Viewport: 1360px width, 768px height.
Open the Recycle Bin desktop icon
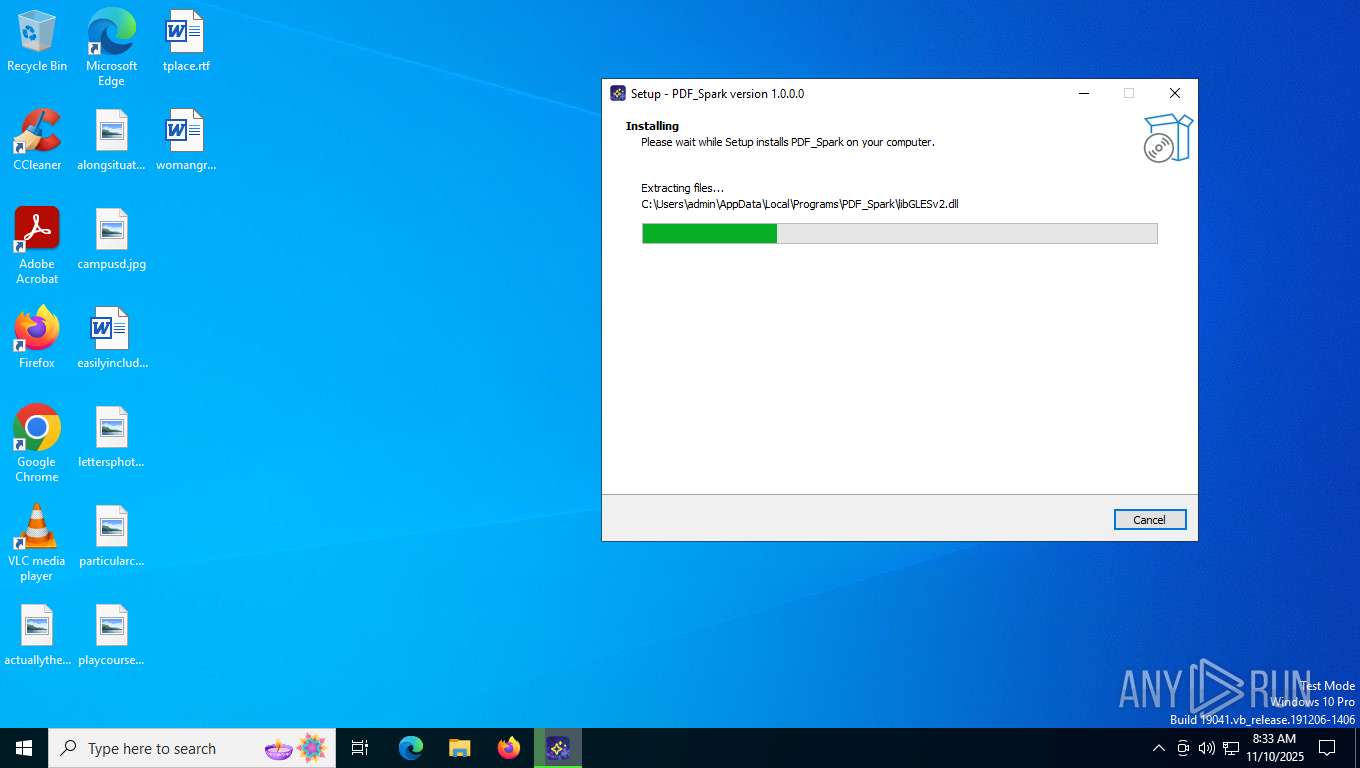(x=37, y=42)
